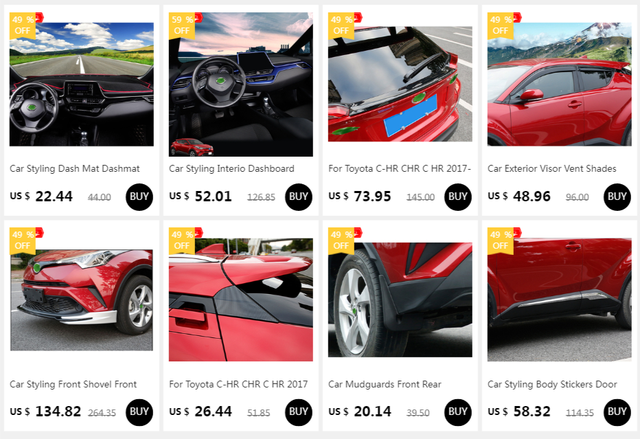640x439 pixels.
Task: Open Car Styling Dash Mat Dashmat title
Action: click(x=75, y=169)
